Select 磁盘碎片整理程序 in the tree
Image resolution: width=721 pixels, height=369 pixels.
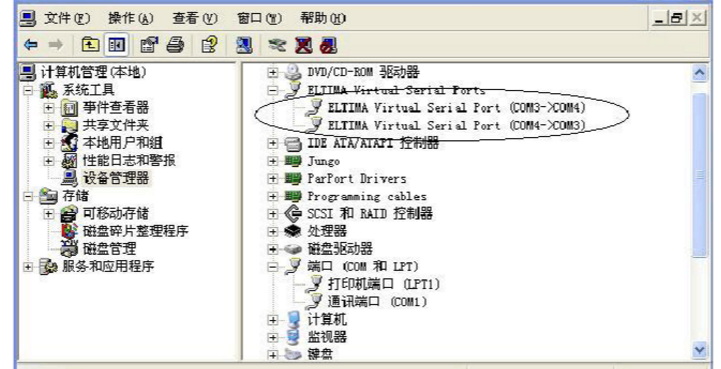[136, 231]
